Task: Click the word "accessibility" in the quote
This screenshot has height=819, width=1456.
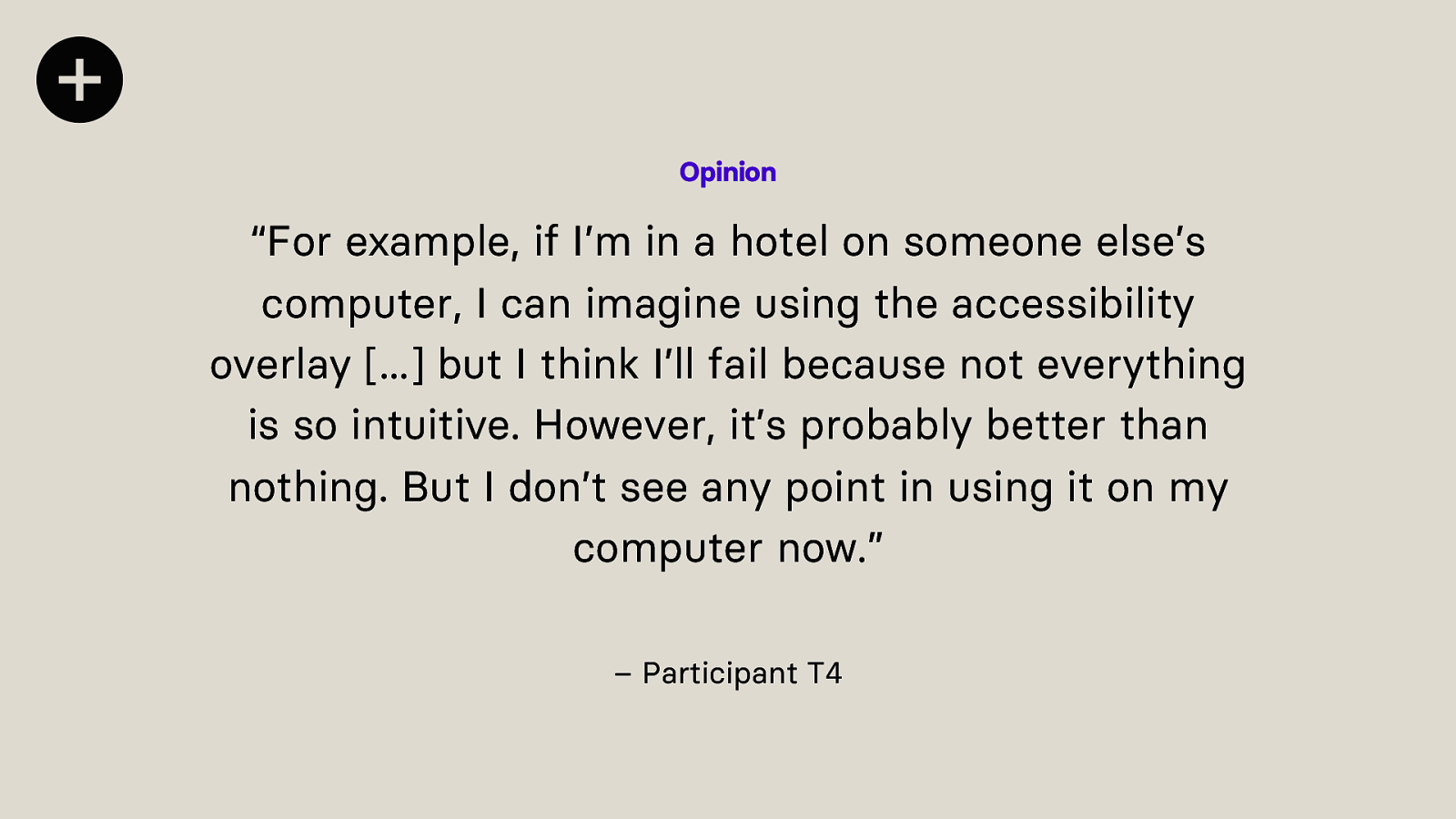Action: pos(1073,305)
